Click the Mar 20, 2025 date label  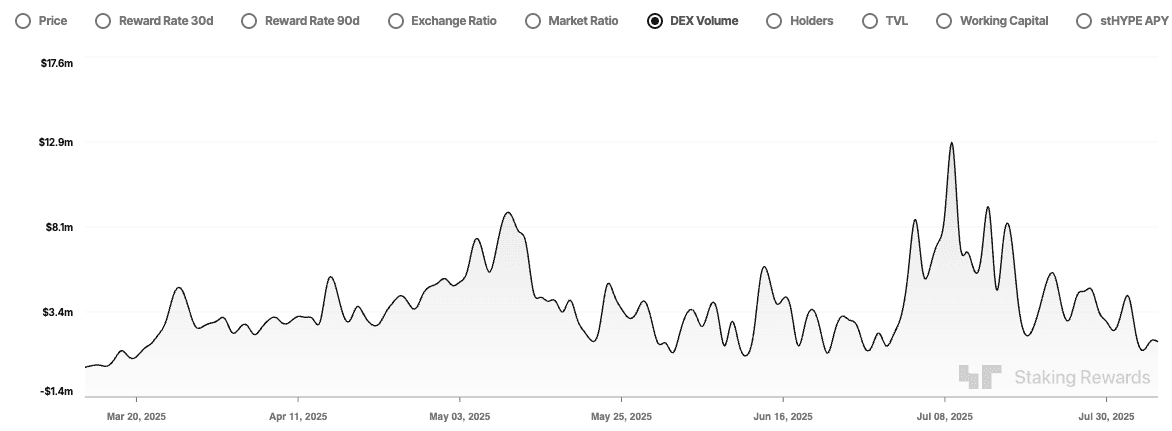click(x=136, y=416)
